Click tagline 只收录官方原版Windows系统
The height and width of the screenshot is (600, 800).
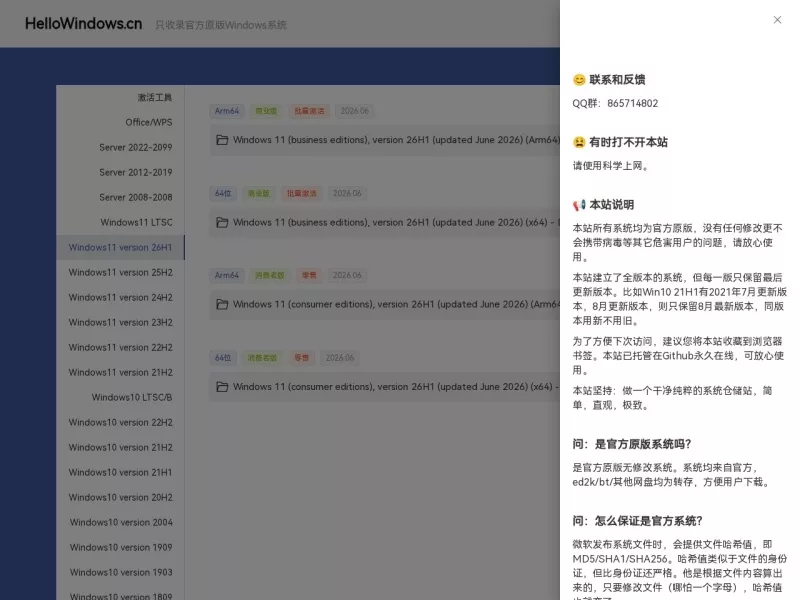(221, 25)
